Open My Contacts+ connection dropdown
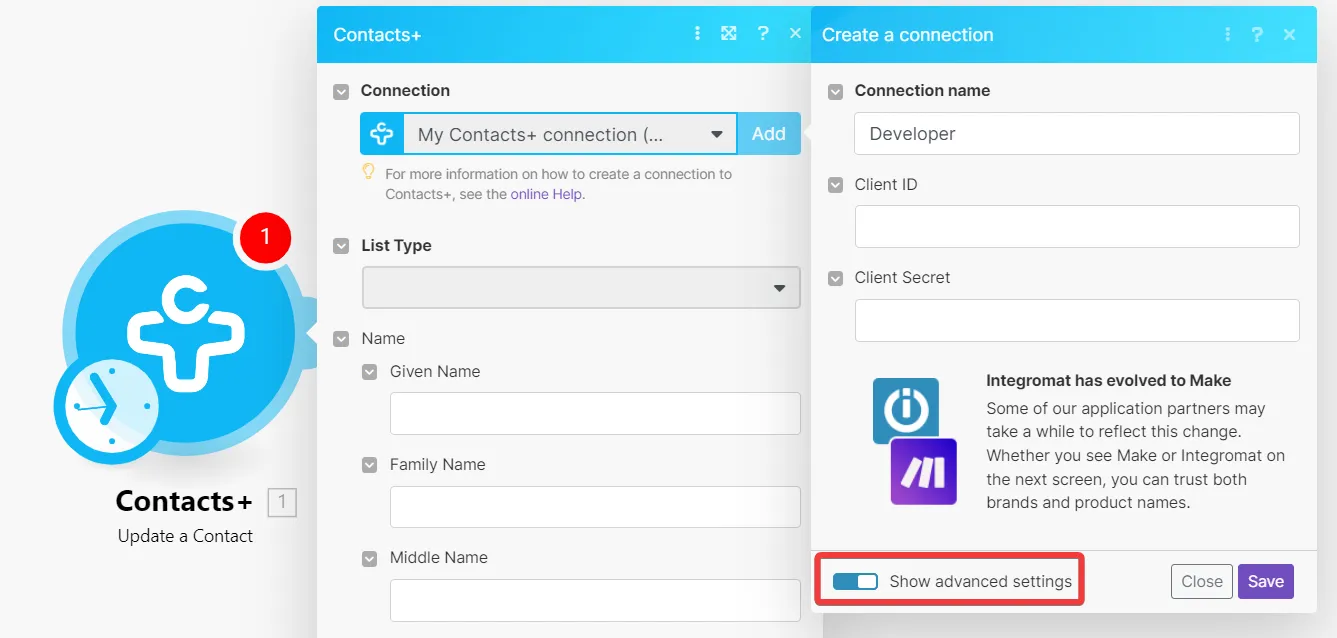 click(570, 134)
